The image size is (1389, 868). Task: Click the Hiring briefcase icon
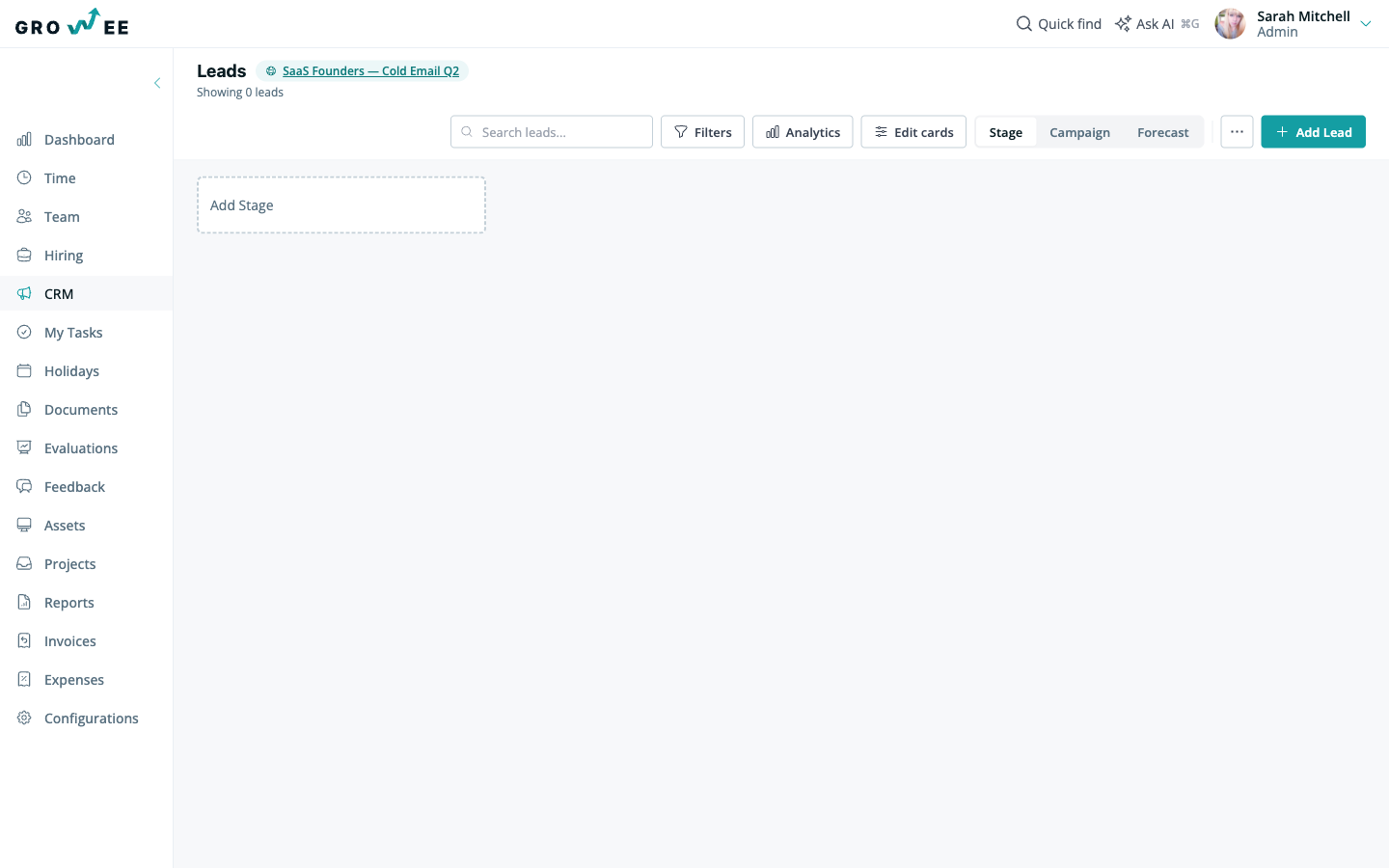[24, 256]
